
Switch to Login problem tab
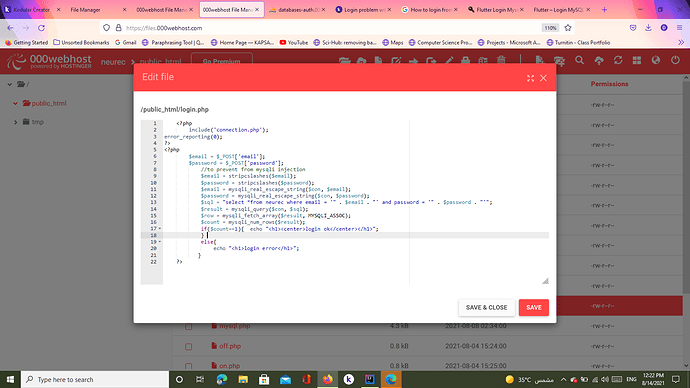point(363,10)
